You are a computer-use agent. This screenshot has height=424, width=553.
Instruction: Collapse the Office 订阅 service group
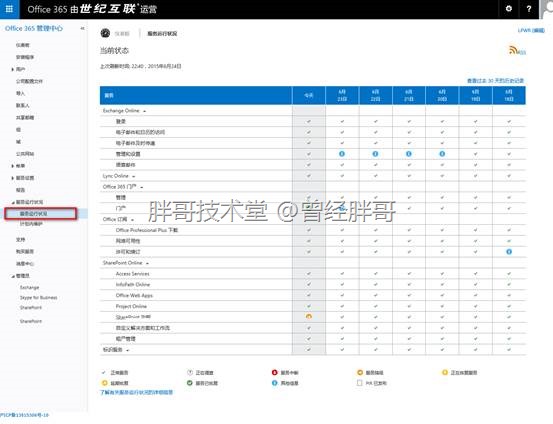coord(132,220)
